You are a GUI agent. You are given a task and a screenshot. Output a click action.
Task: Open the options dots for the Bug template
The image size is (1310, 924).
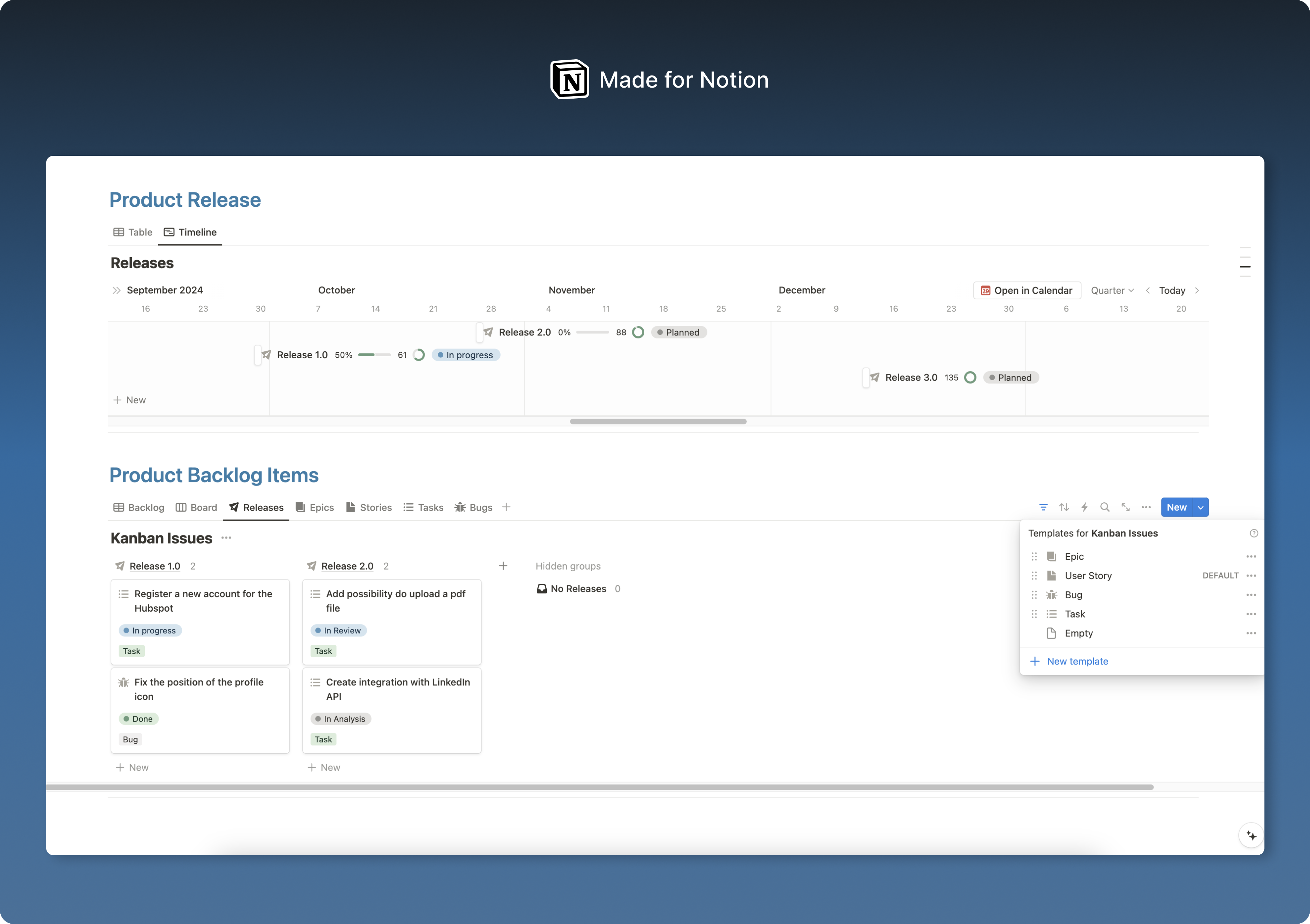[1251, 595]
